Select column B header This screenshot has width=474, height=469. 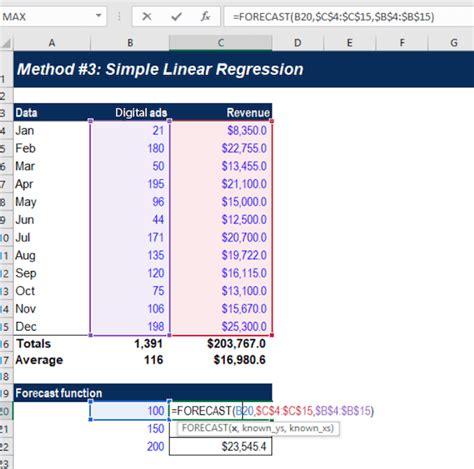pyautogui.click(x=130, y=43)
